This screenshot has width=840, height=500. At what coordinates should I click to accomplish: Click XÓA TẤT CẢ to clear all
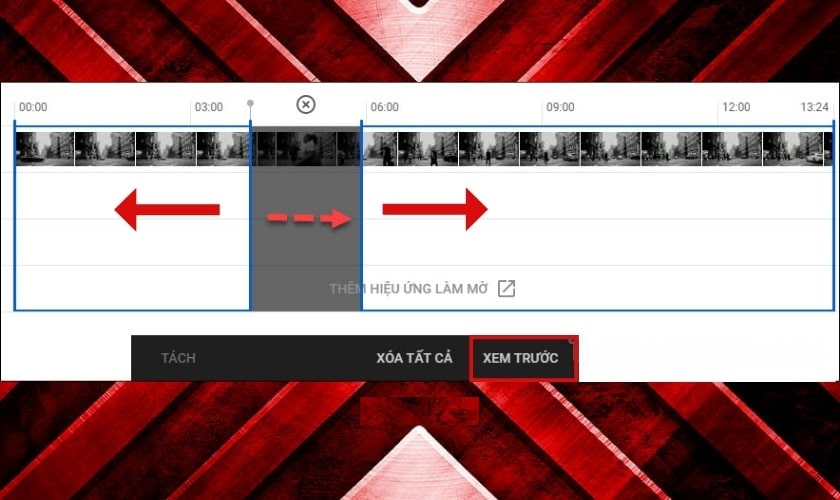(414, 358)
